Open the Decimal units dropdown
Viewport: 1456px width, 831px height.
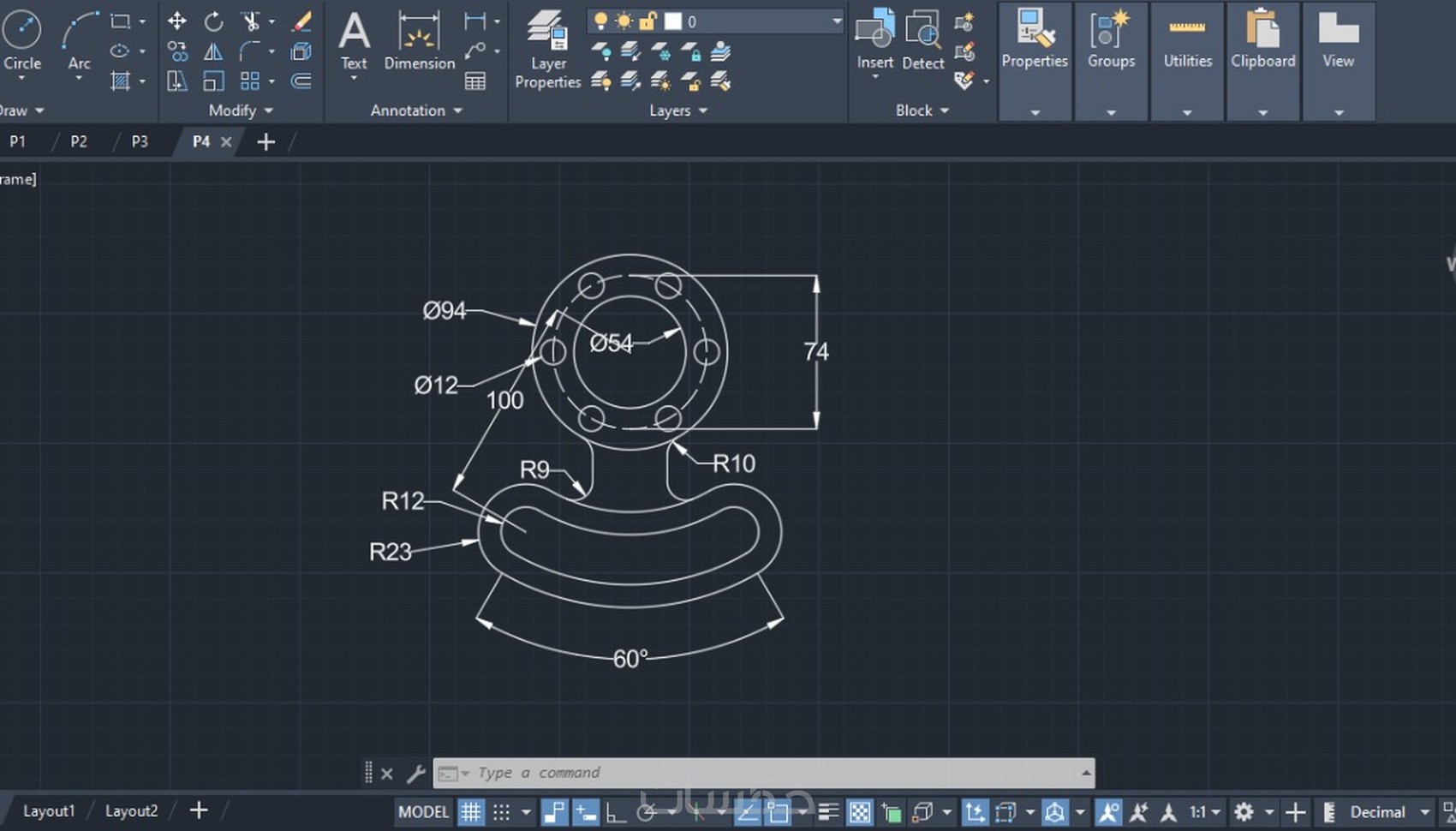click(1425, 811)
